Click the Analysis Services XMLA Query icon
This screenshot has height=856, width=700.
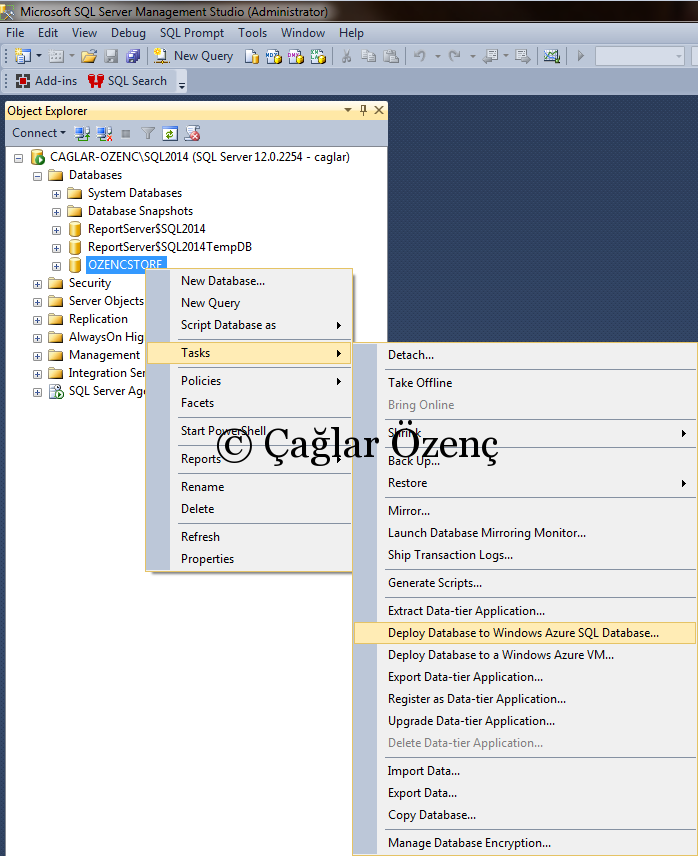coord(318,56)
